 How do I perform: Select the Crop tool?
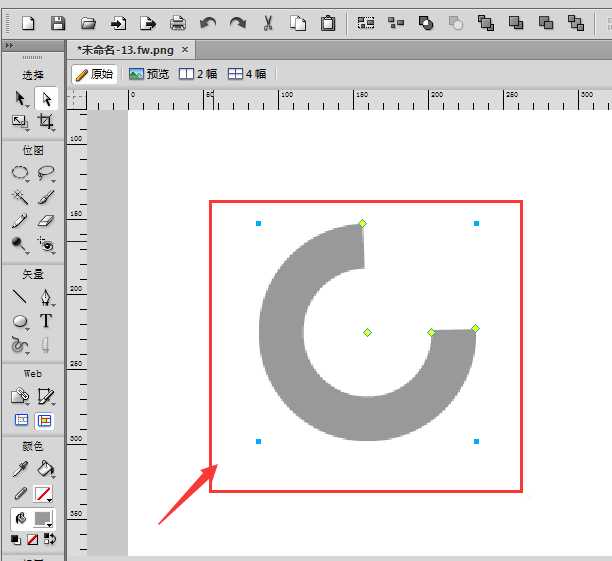click(46, 122)
